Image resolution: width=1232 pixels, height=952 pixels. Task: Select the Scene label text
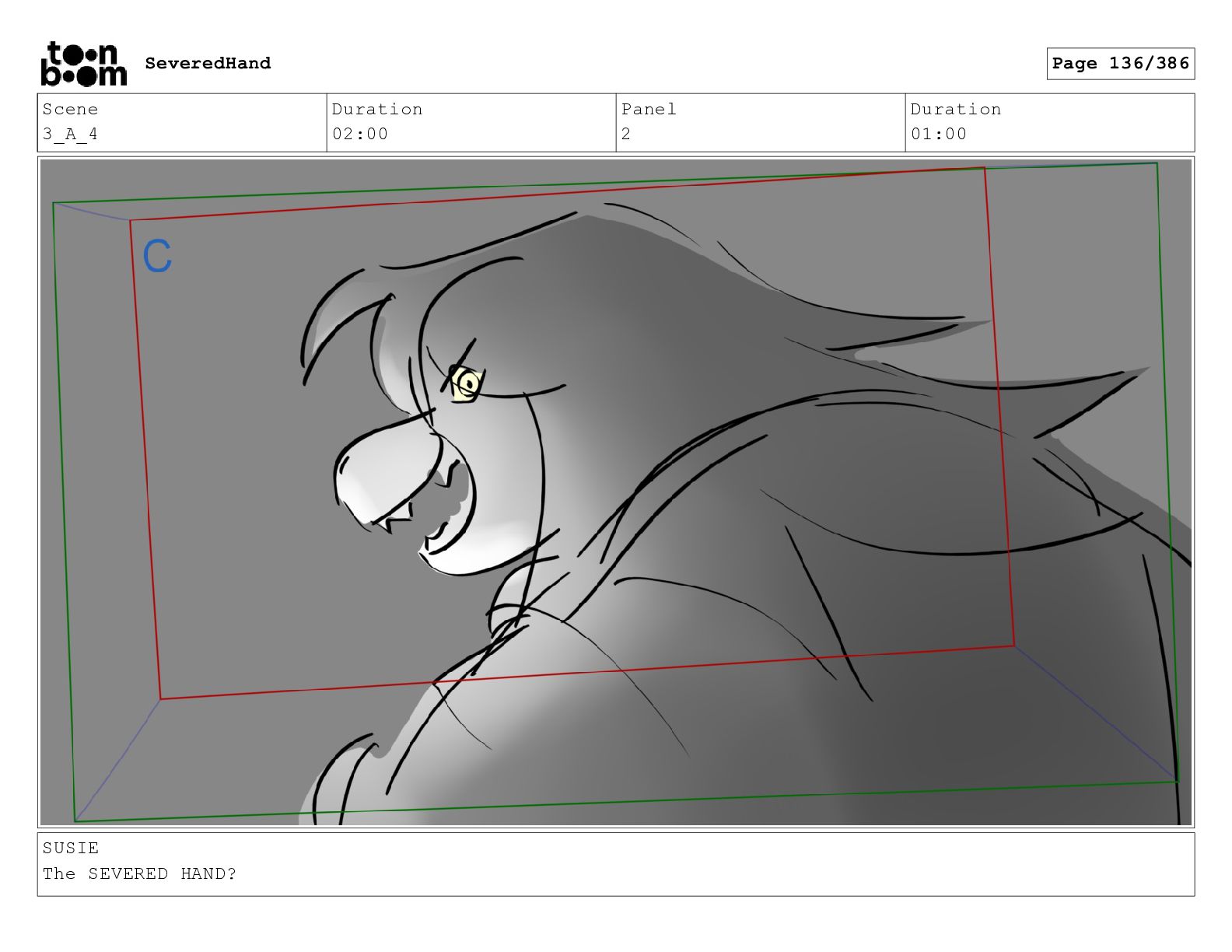click(x=70, y=109)
